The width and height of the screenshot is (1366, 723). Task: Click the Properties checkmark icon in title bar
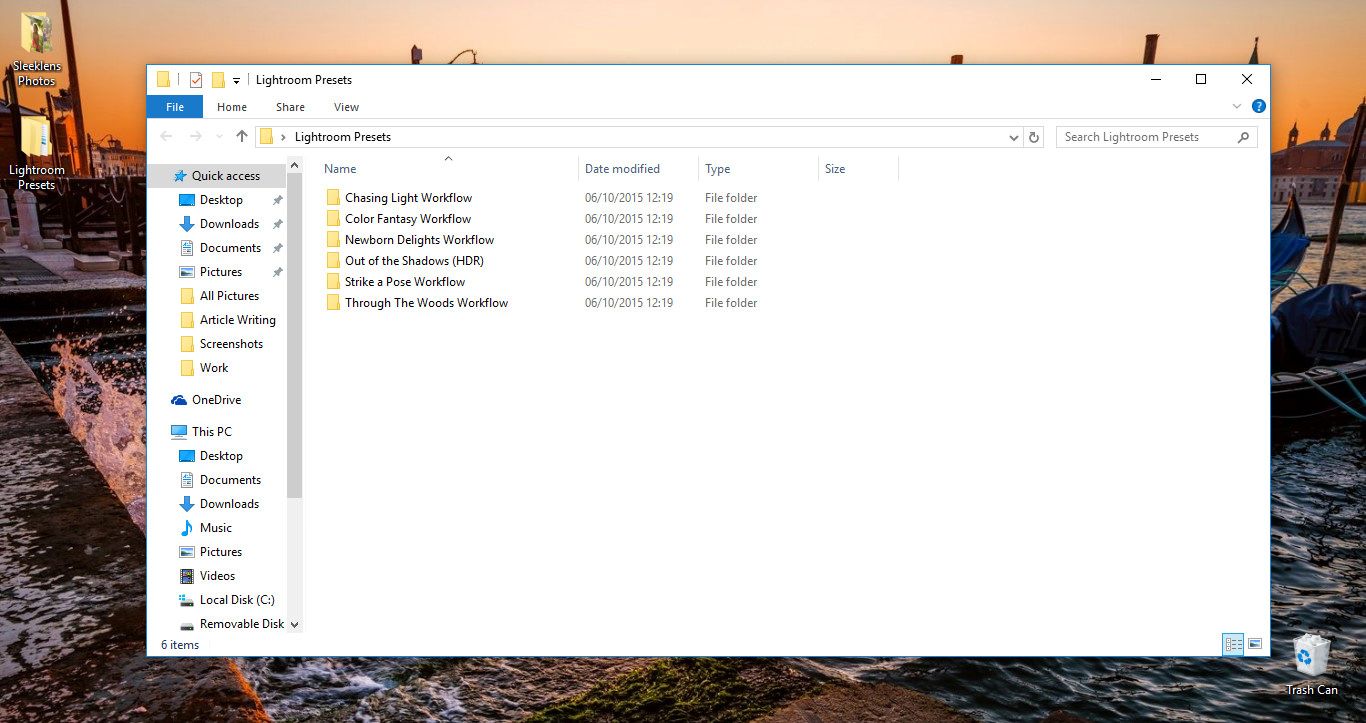[195, 80]
